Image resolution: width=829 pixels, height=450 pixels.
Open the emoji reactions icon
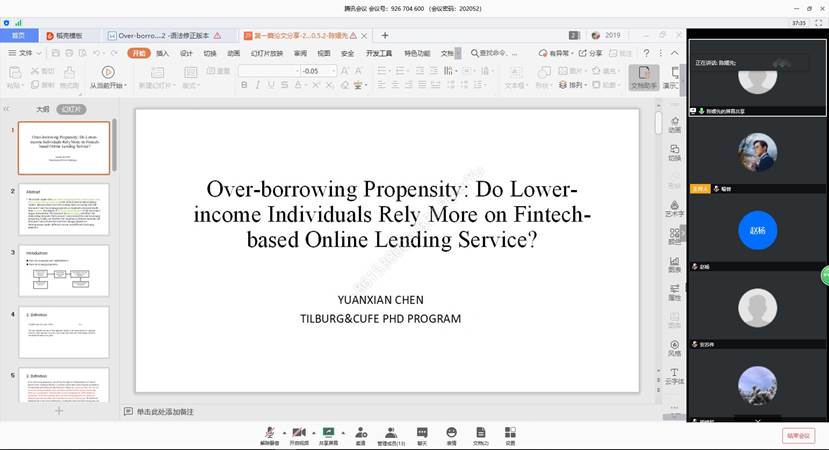coord(451,431)
